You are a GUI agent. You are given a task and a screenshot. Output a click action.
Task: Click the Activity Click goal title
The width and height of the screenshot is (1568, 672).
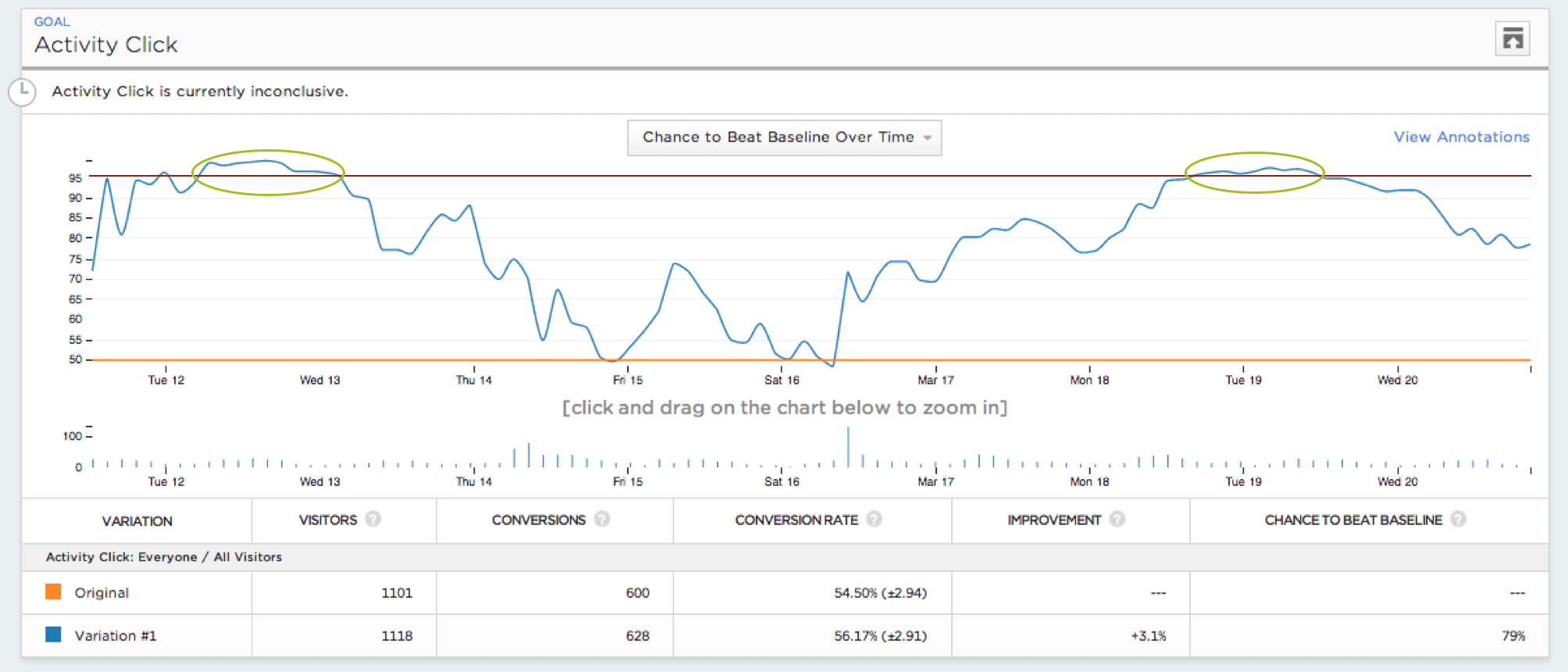pos(106,45)
